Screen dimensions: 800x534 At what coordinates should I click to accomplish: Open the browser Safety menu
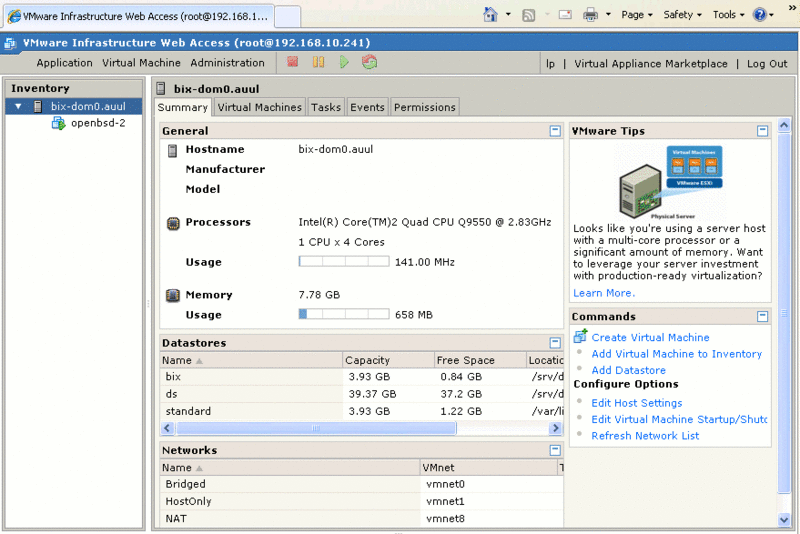tap(682, 15)
